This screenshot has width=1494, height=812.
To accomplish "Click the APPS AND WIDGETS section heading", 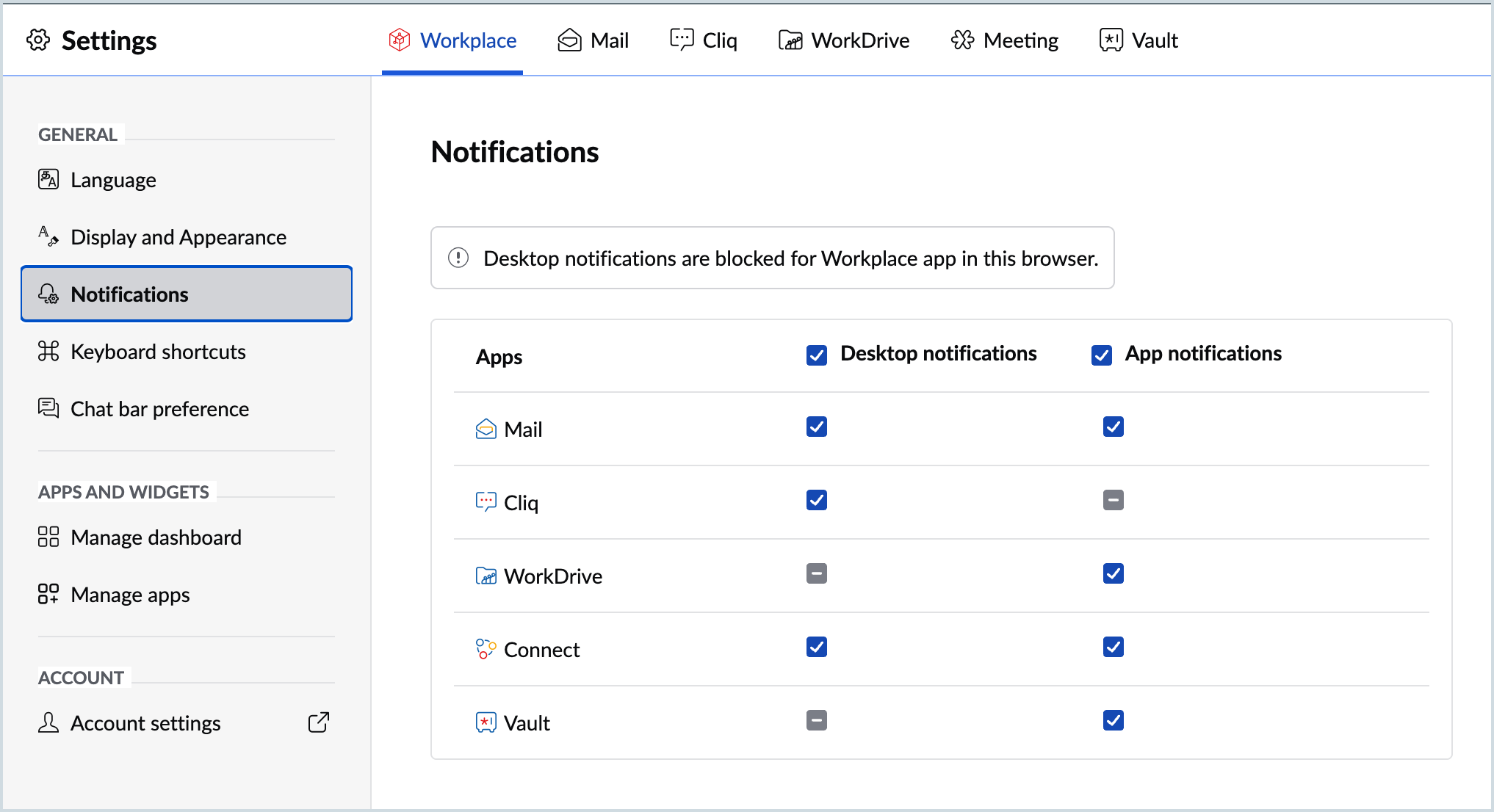I will coord(123,492).
